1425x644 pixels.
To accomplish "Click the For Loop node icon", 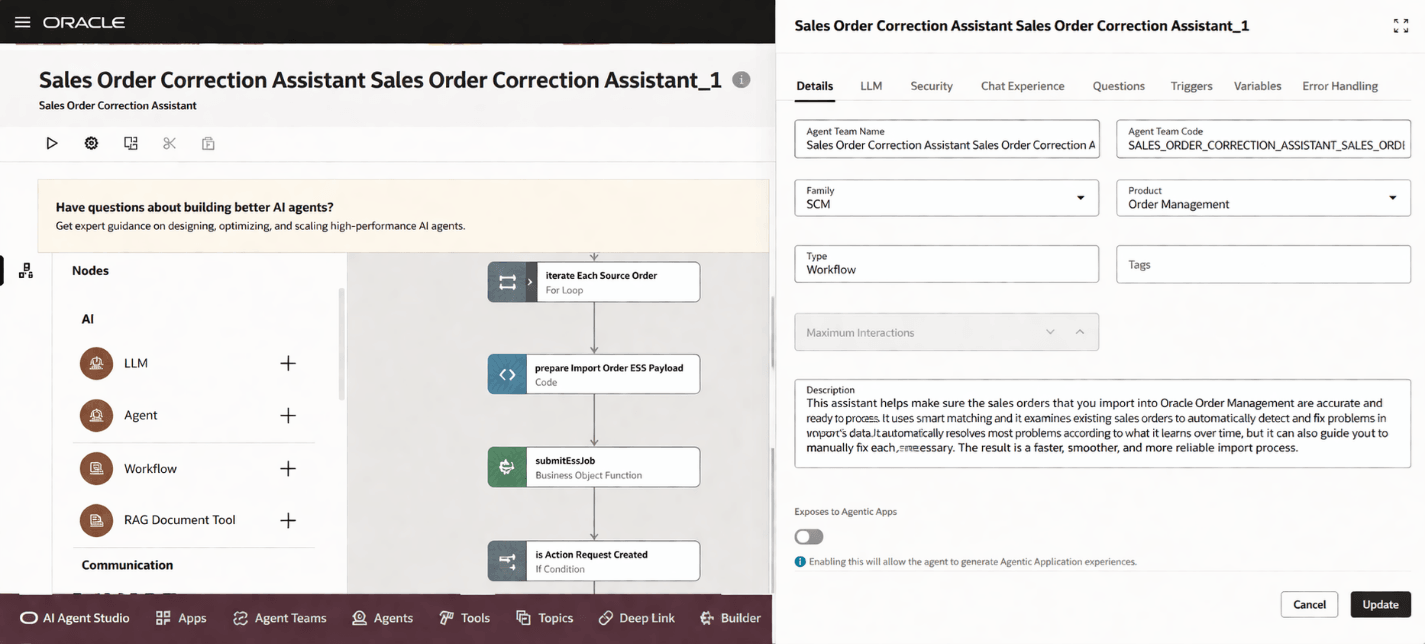I will pyautogui.click(x=506, y=282).
